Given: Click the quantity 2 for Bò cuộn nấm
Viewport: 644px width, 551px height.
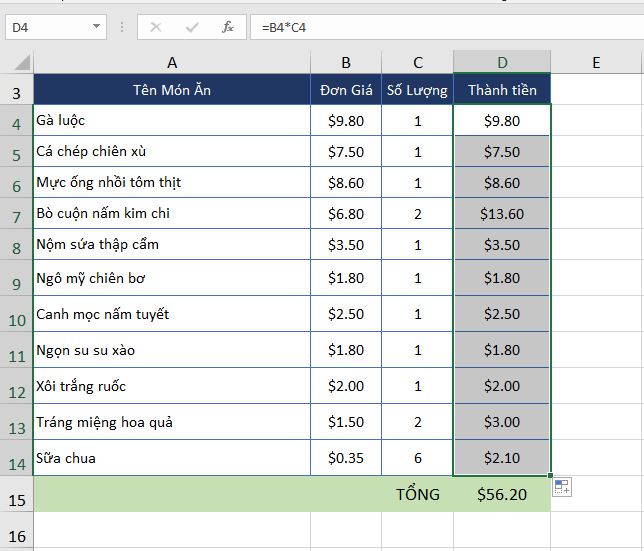Looking at the screenshot, I should click(x=417, y=214).
